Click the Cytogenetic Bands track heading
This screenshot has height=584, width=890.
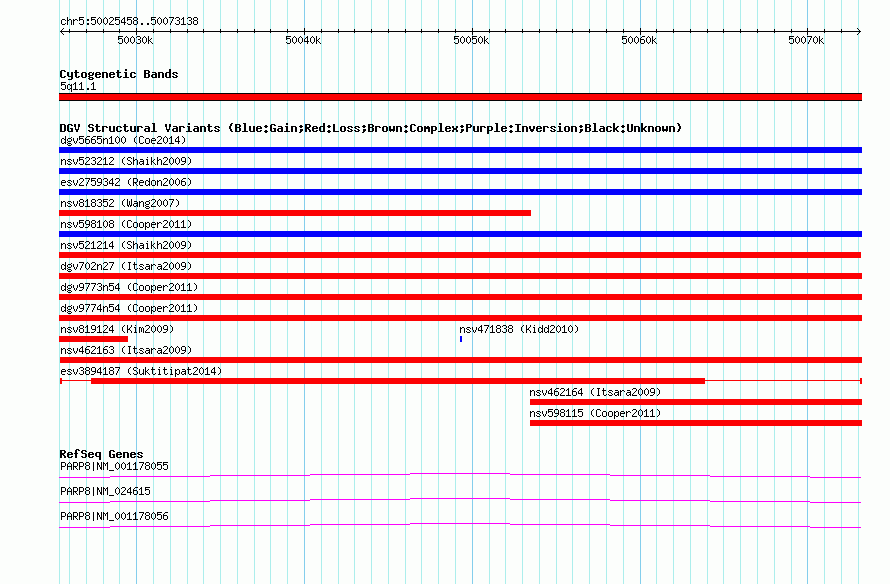pos(119,74)
